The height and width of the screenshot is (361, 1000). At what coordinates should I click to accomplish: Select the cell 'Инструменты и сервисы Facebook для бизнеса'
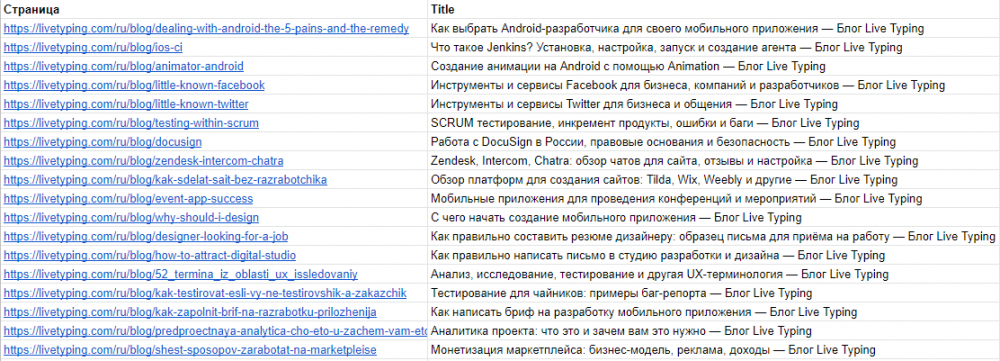tap(714, 85)
